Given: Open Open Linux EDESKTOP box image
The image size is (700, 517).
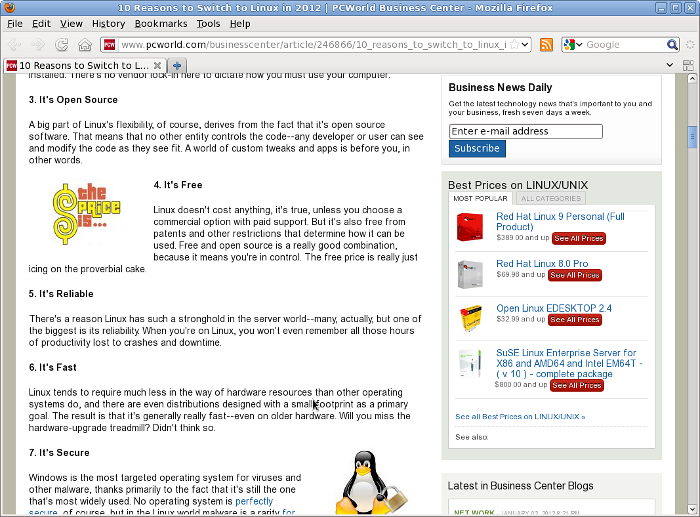Looking at the screenshot, I should point(471,318).
